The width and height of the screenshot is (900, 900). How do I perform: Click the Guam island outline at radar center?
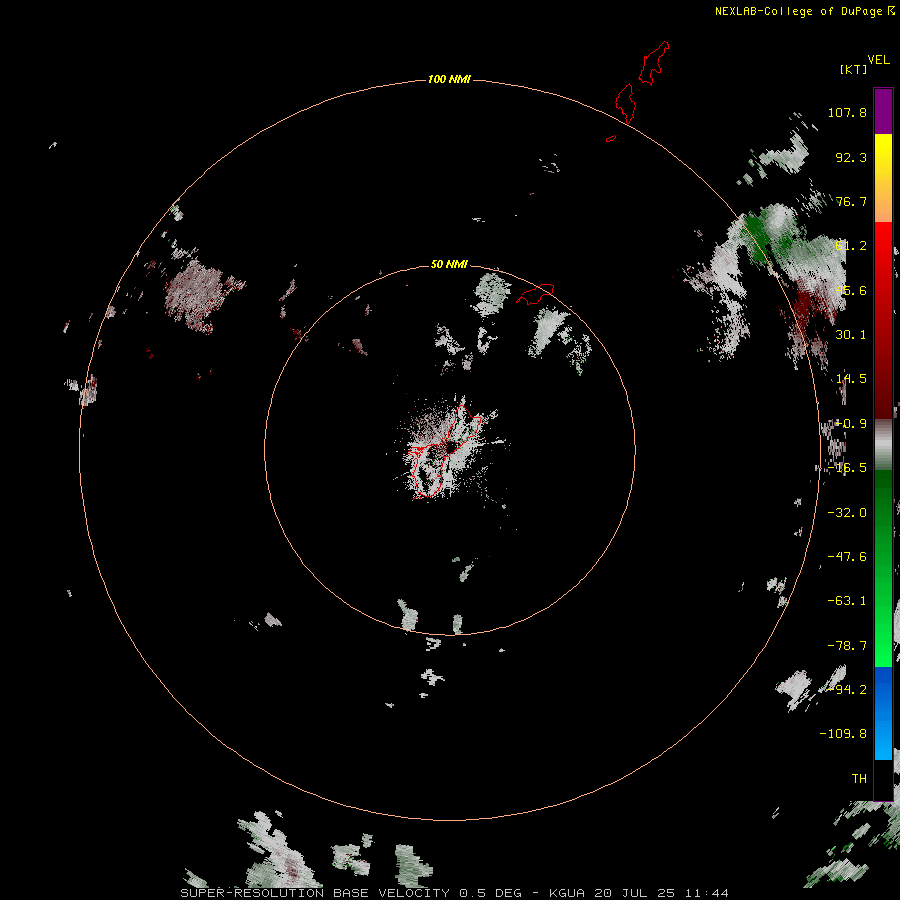tap(445, 452)
